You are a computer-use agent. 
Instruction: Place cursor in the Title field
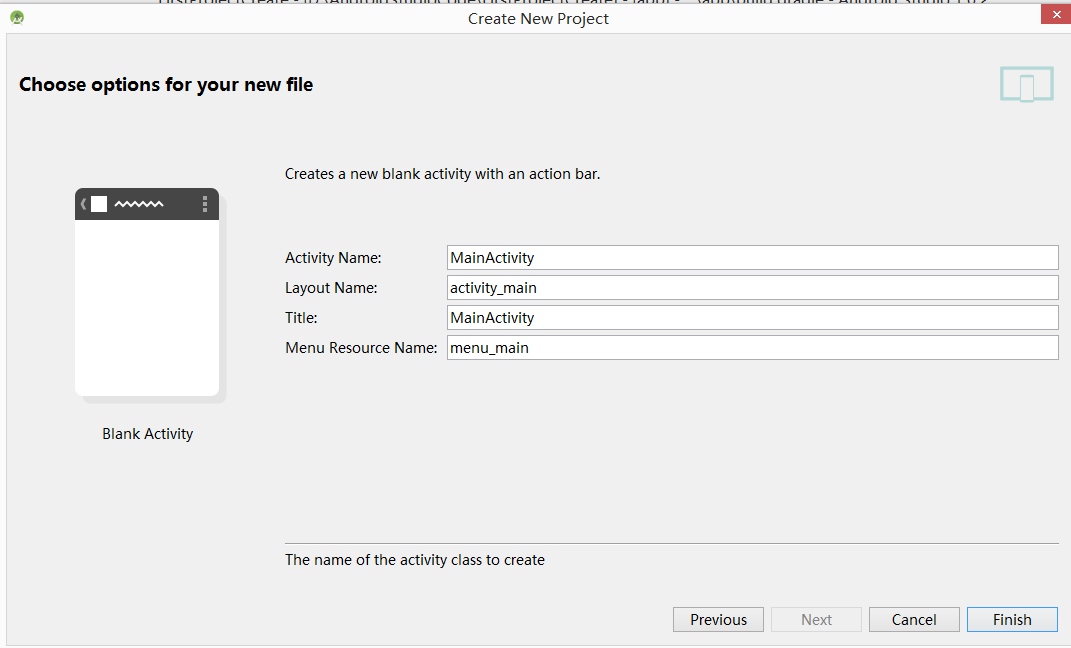point(752,318)
